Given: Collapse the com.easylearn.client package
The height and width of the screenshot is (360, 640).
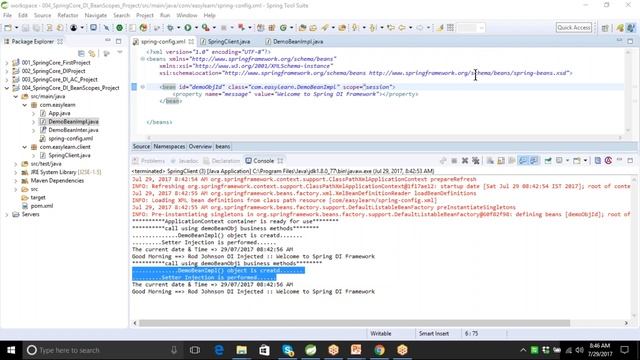Looking at the screenshot, I should pos(24,147).
